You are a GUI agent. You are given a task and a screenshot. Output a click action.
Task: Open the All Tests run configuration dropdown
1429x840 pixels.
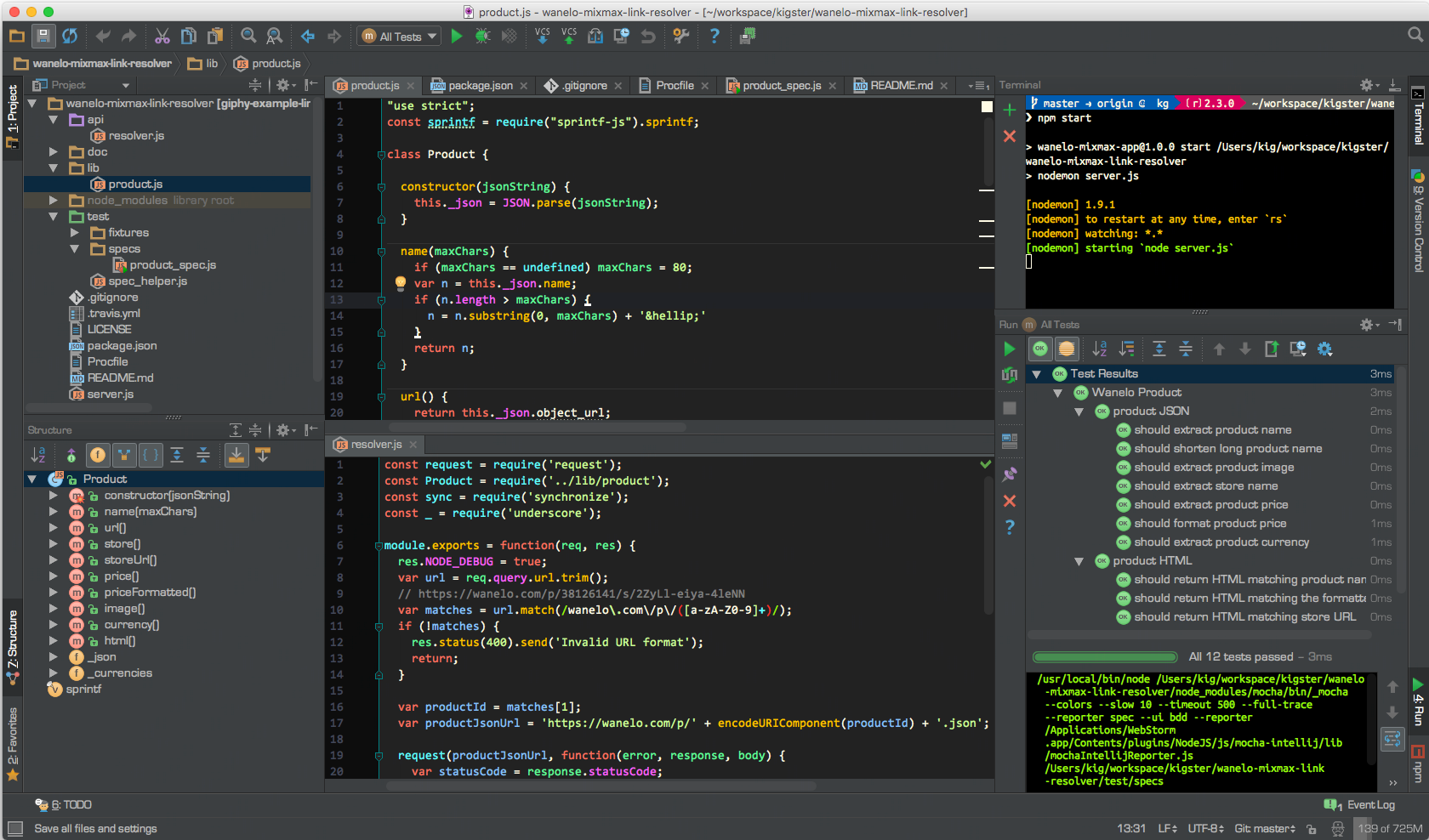point(400,36)
